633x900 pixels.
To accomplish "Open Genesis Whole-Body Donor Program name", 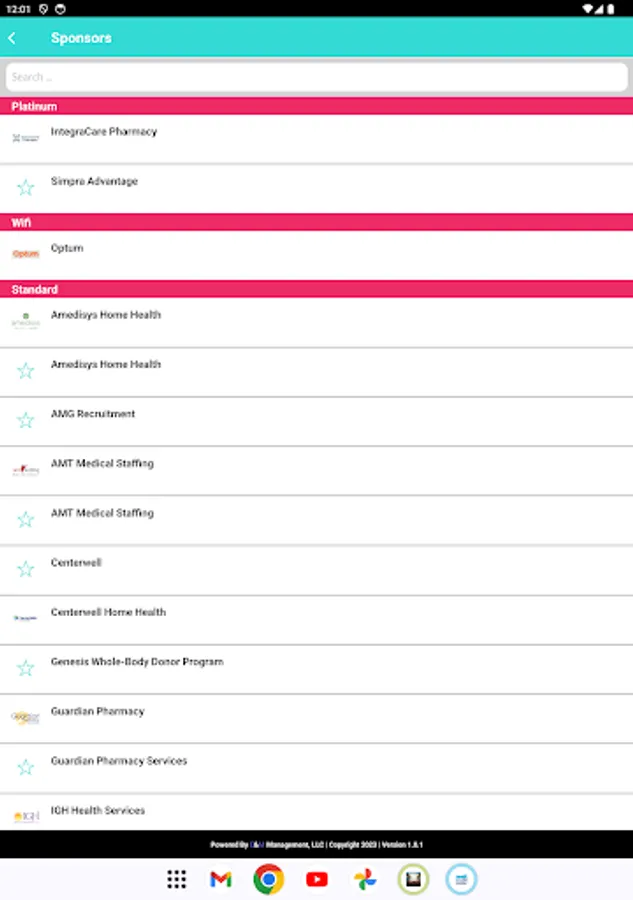I will coord(137,662).
